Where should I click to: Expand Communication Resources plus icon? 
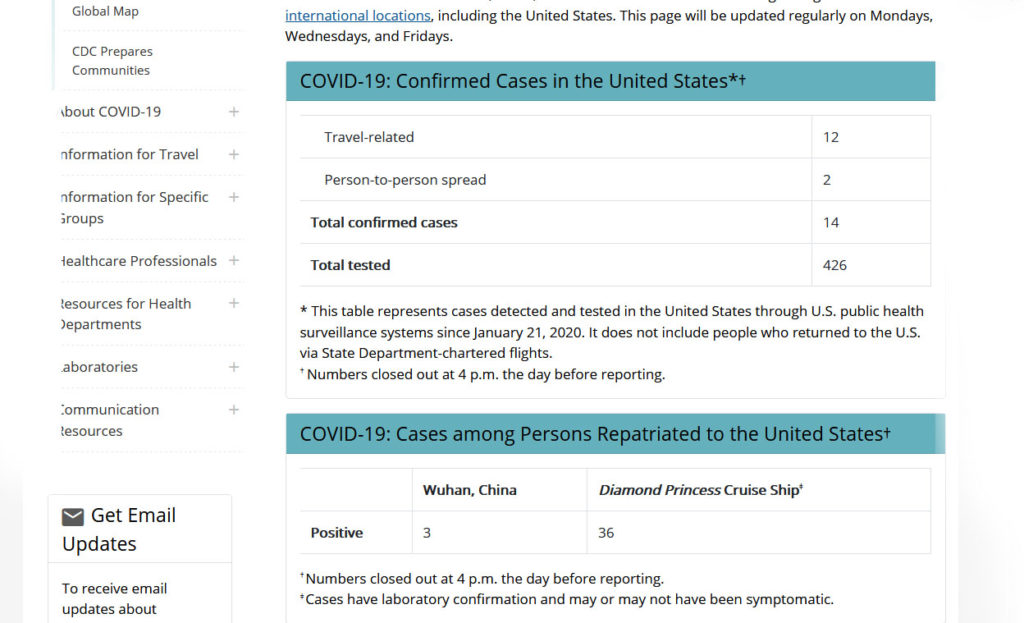click(233, 409)
